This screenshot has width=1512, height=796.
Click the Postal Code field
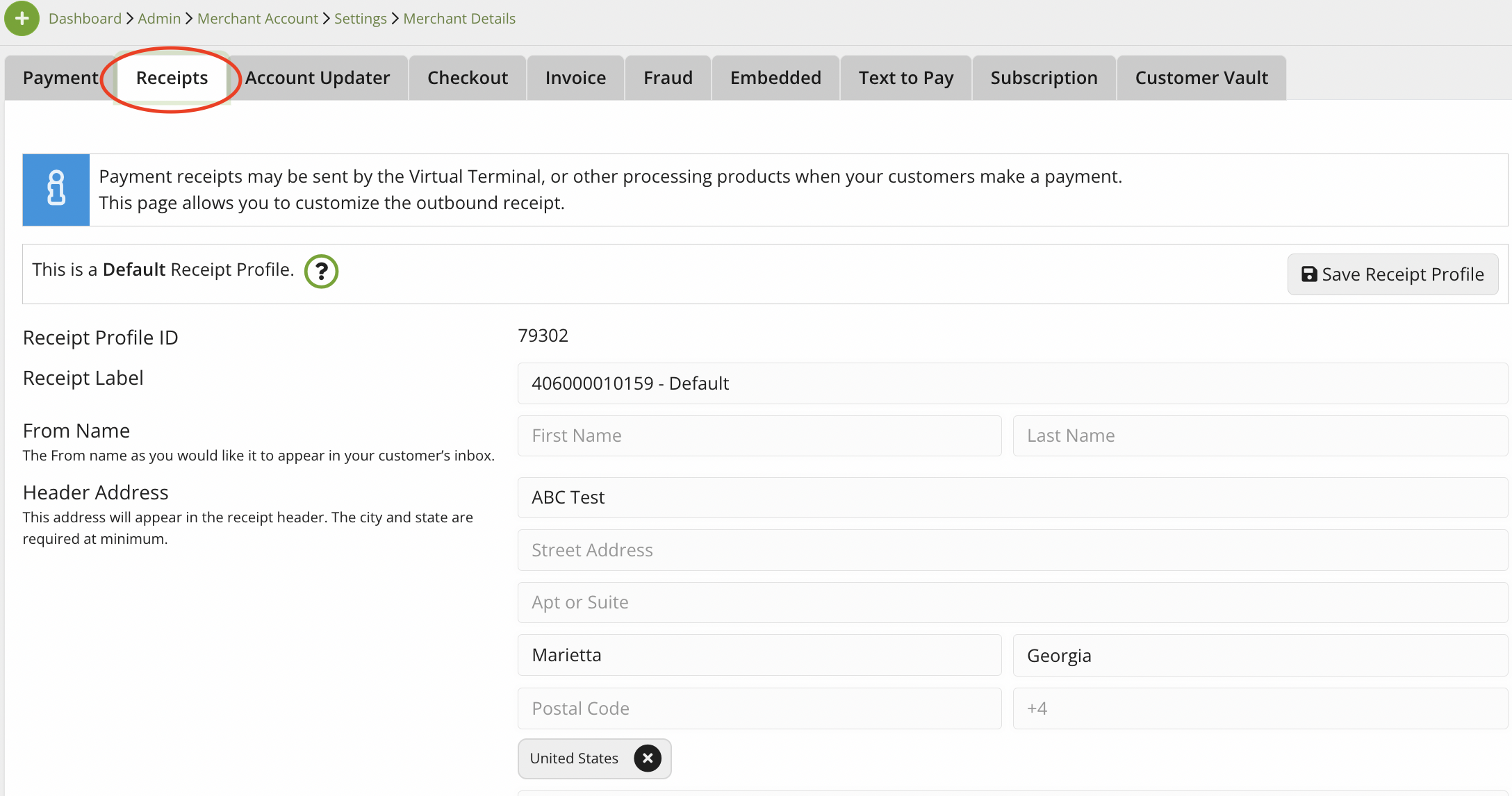click(759, 708)
